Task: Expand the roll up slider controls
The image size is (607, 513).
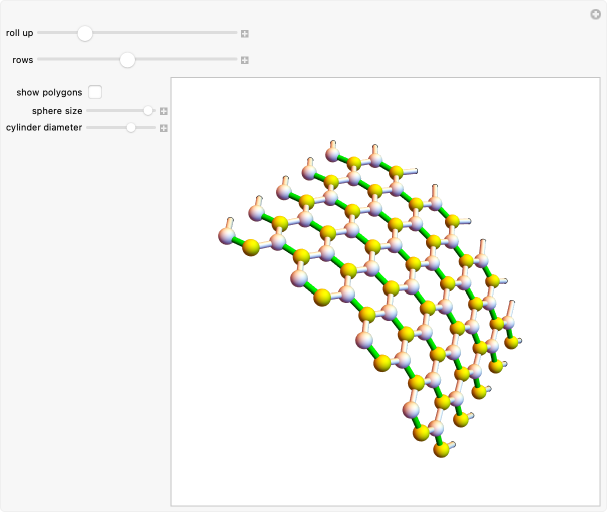Action: (x=244, y=34)
